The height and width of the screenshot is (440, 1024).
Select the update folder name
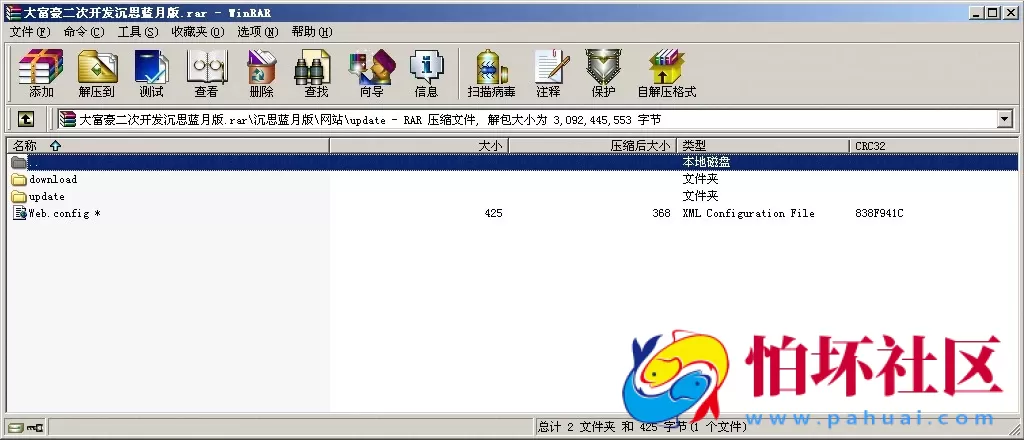click(x=47, y=196)
